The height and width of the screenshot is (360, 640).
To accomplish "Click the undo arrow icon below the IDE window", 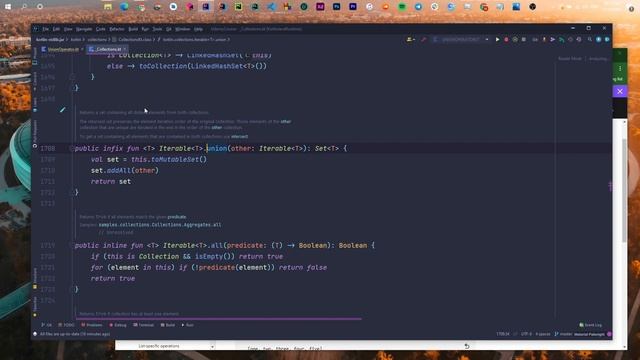I will (x=467, y=346).
